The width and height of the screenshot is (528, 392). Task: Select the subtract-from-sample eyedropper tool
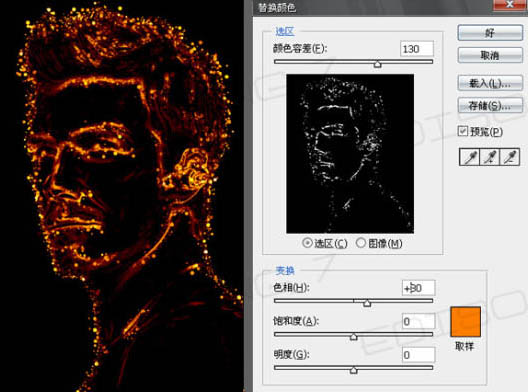(x=510, y=157)
